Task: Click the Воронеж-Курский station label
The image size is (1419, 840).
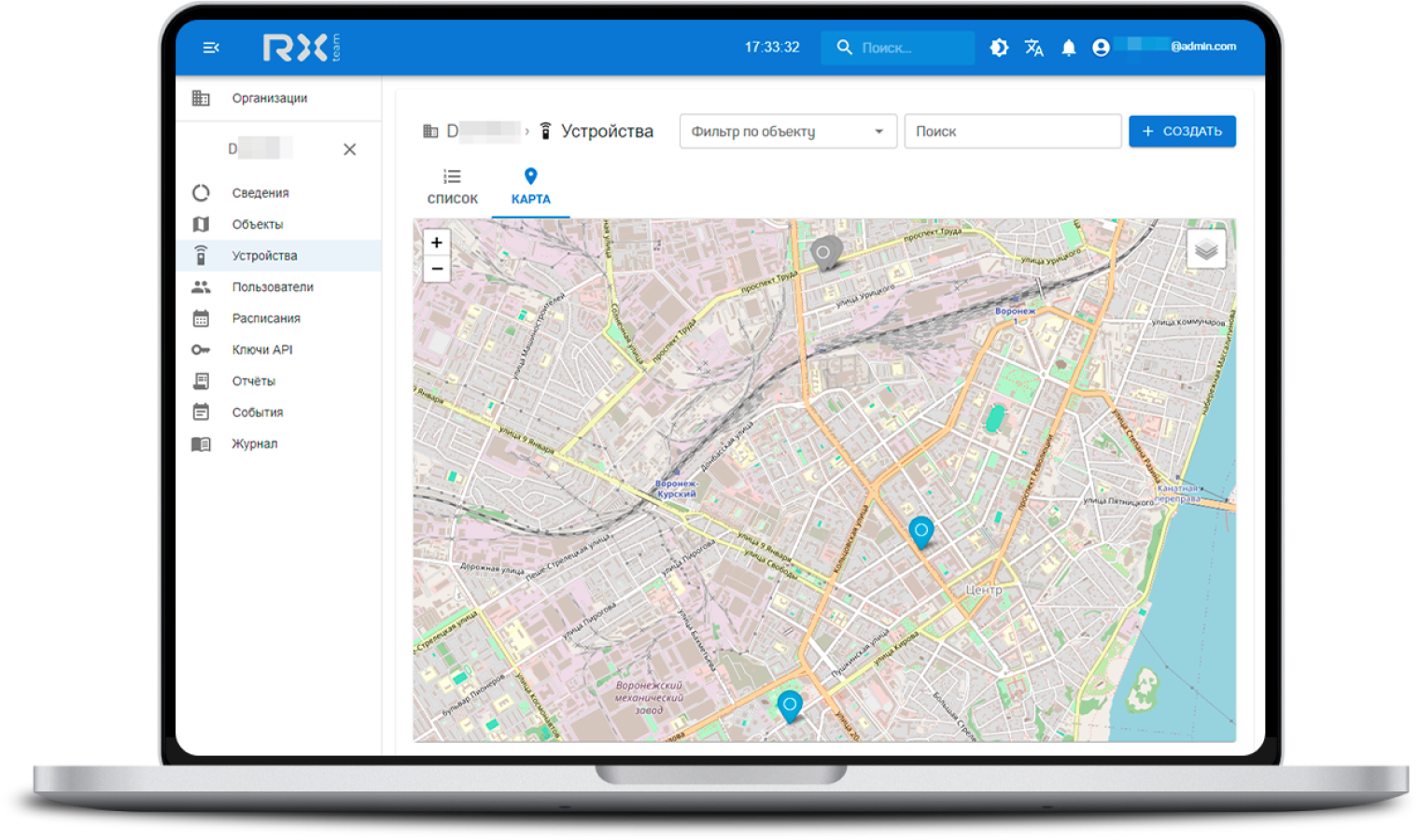Action: [677, 489]
